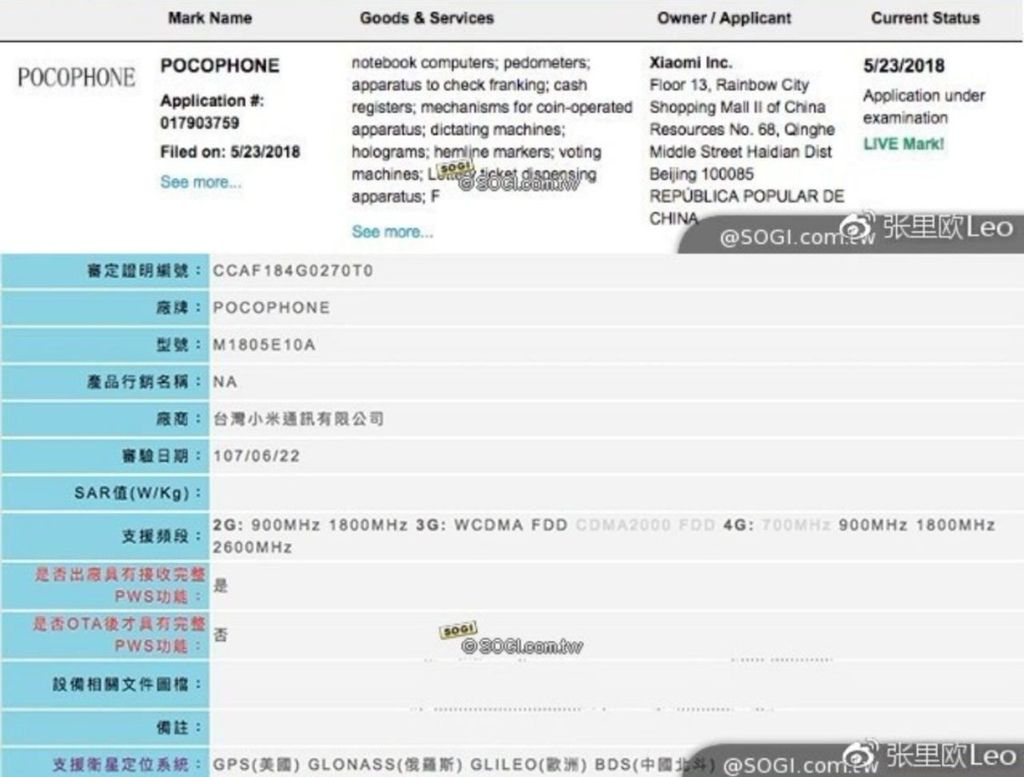Screen dimensions: 1024x777
Task: Click the 台灣小米通訊有限公司 vendor value
Action: pyautogui.click(x=298, y=419)
